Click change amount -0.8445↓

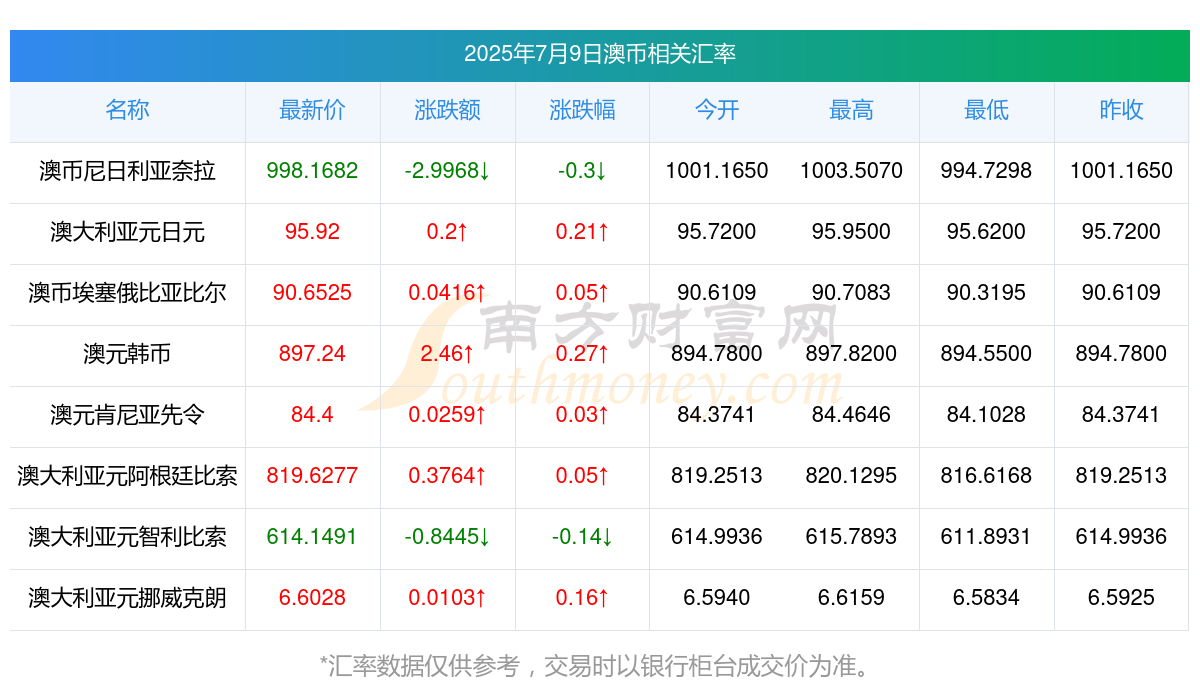pyautogui.click(x=447, y=537)
